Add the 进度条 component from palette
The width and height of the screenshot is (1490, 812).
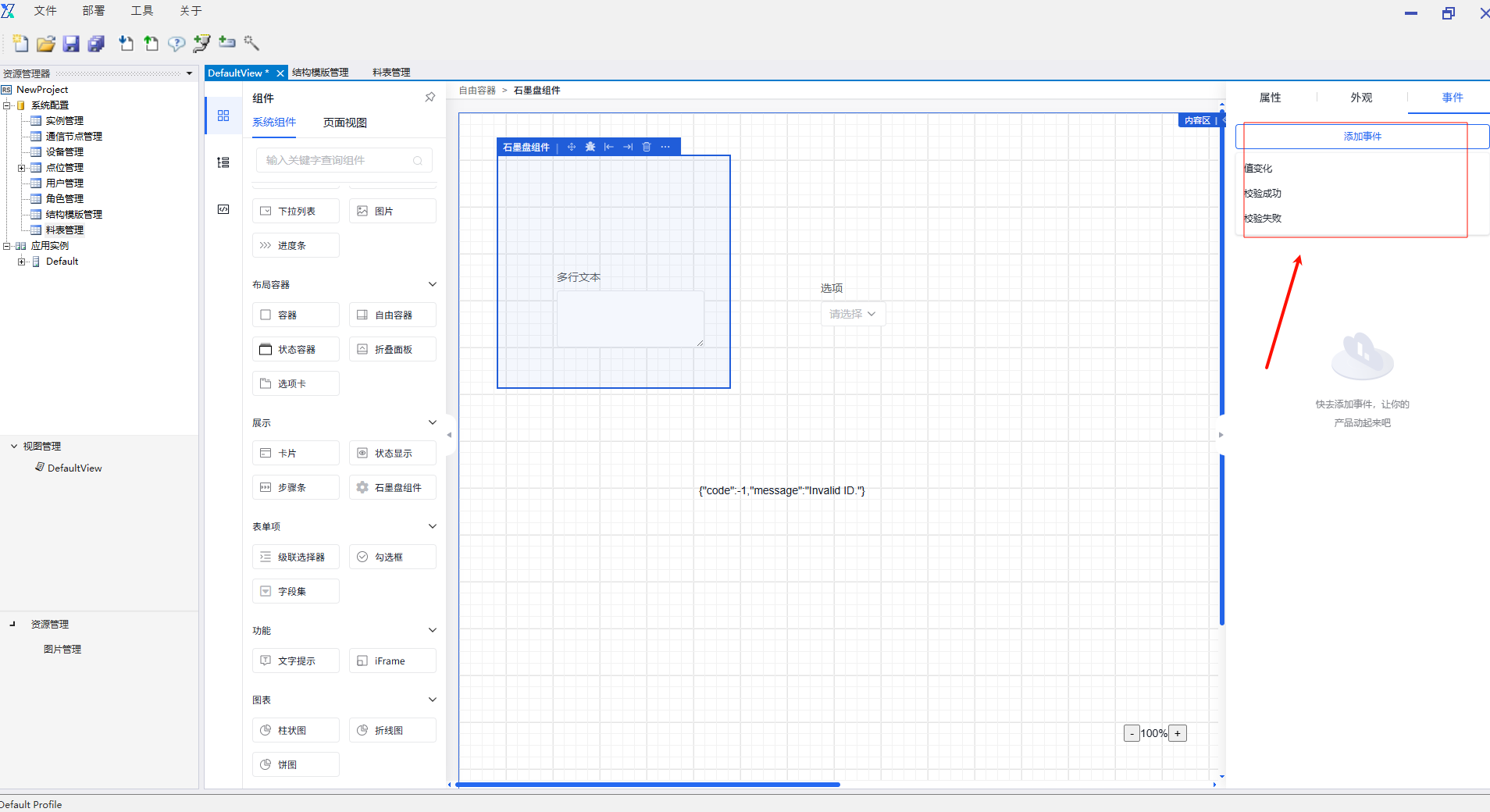click(296, 245)
